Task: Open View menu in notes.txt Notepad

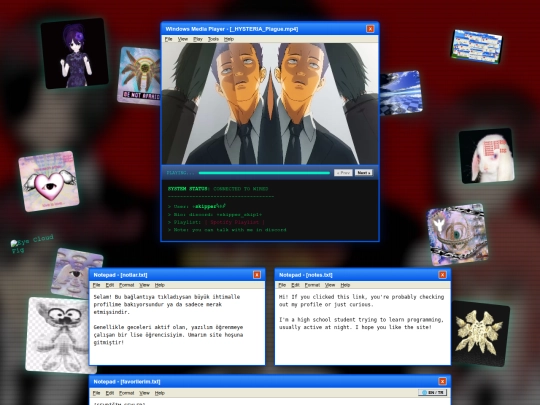Action: point(330,285)
